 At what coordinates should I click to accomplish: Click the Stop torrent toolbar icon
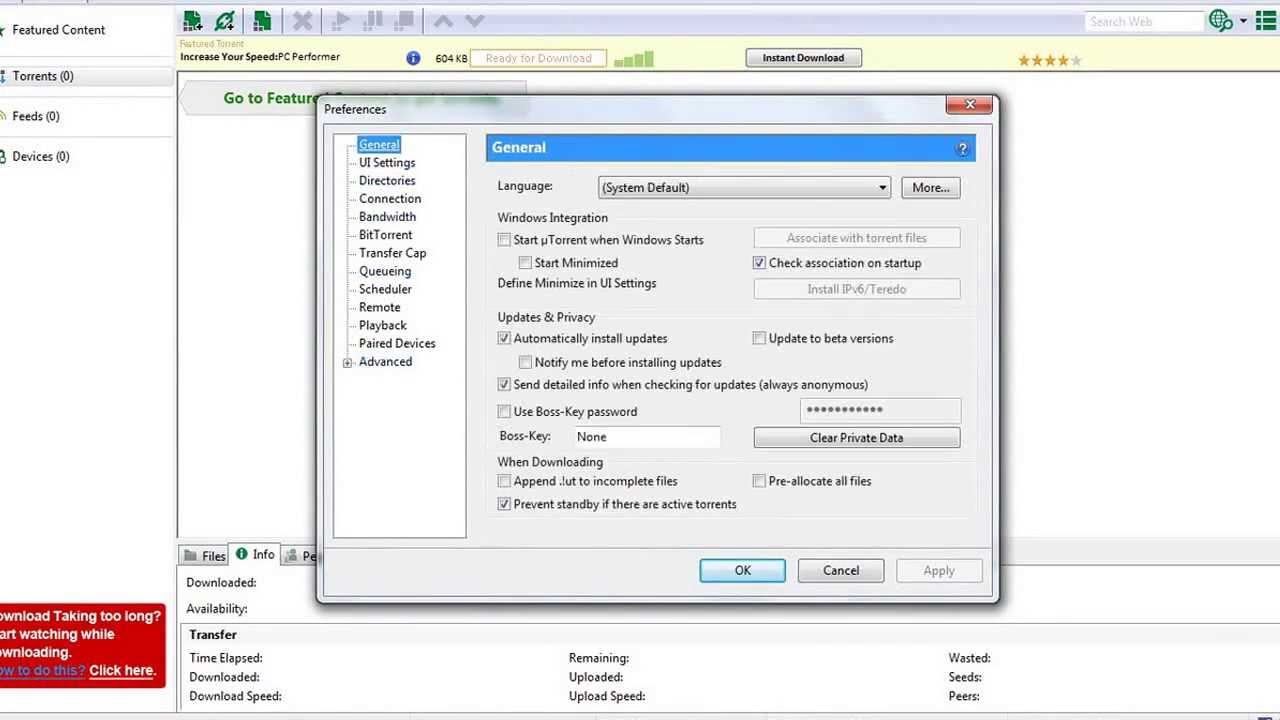coord(404,20)
